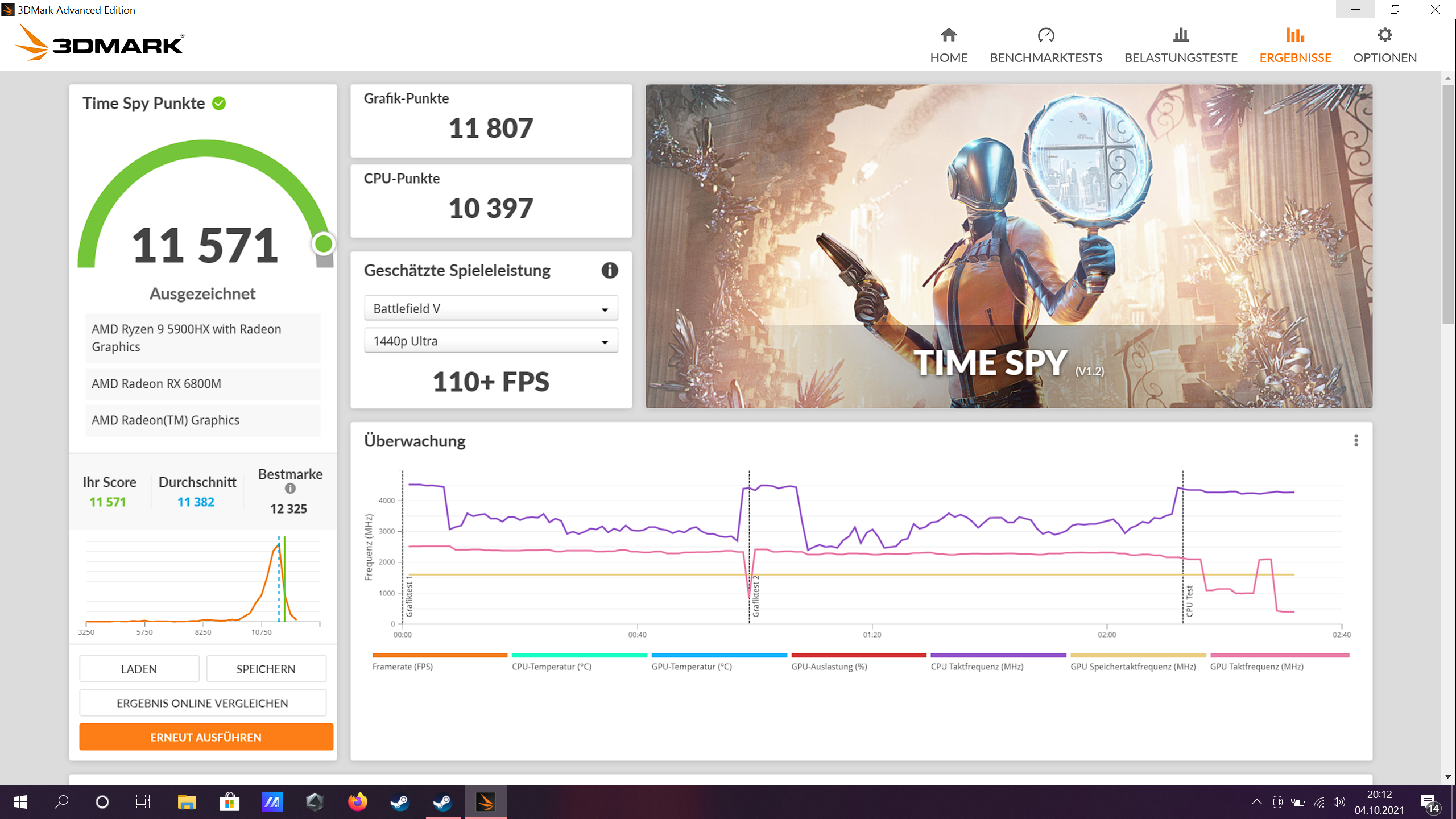Click the info icon under Bestmarke

(291, 487)
